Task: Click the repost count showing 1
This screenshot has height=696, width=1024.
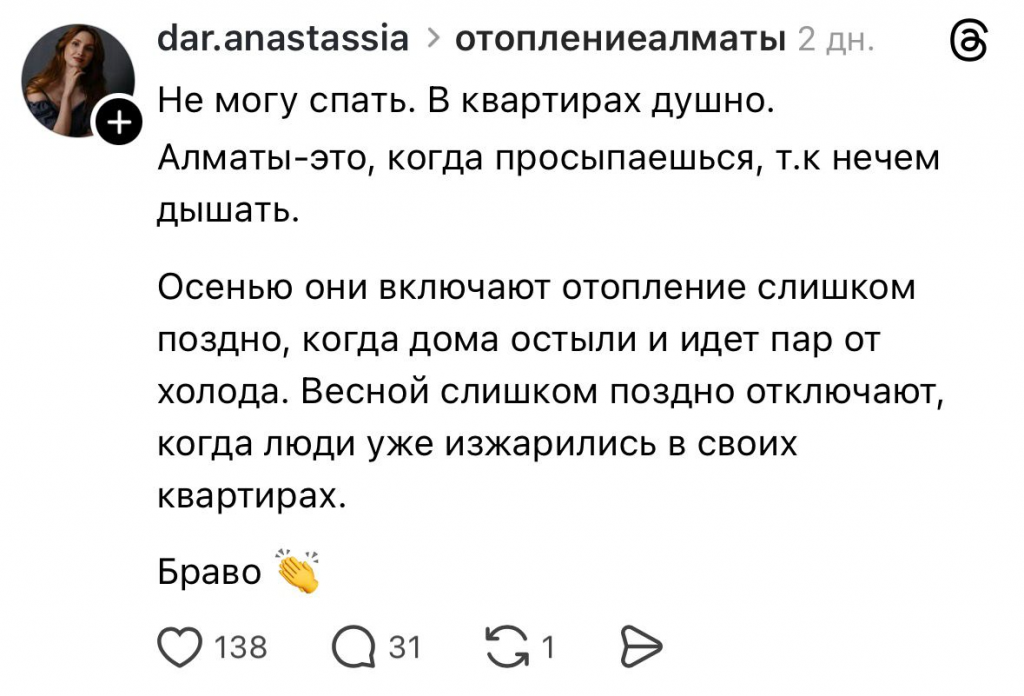Action: (x=547, y=648)
